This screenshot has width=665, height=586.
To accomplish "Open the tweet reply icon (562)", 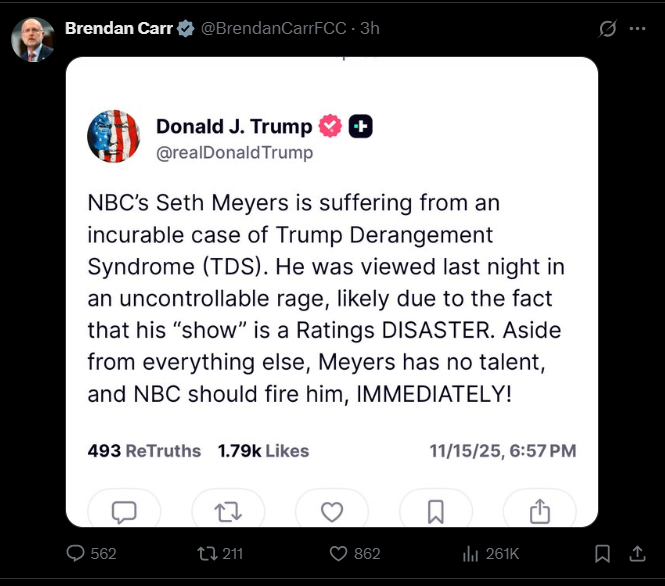I will click(77, 553).
